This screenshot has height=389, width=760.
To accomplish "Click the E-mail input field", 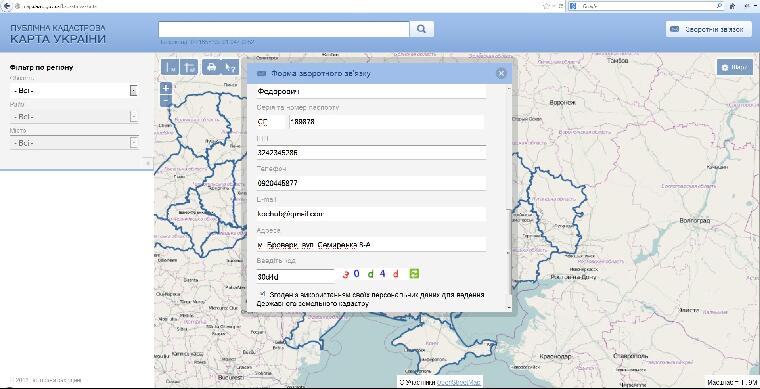I will (x=371, y=214).
